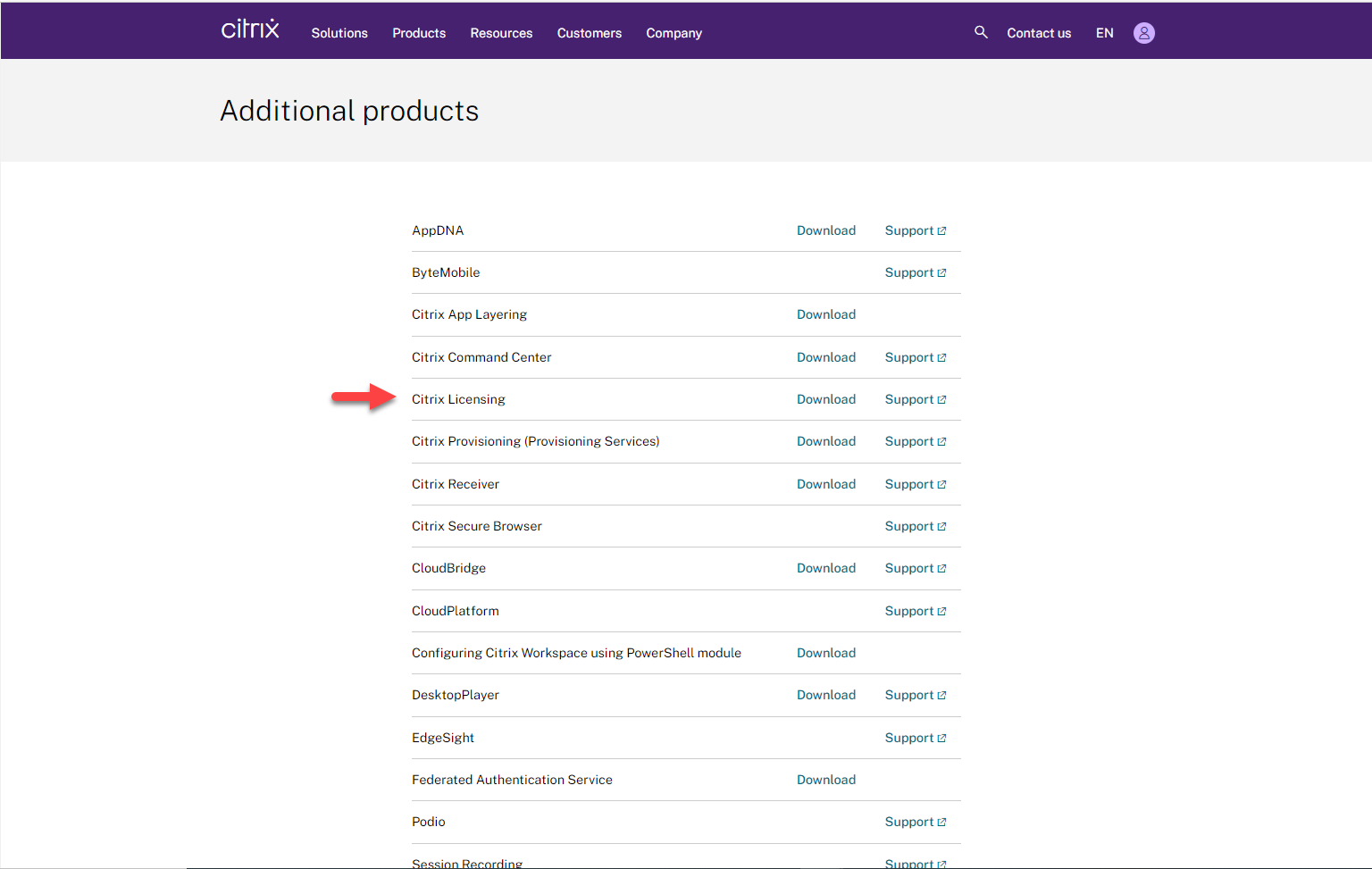Viewport: 1372px width, 869px height.
Task: Open the Customers menu
Action: click(x=590, y=33)
